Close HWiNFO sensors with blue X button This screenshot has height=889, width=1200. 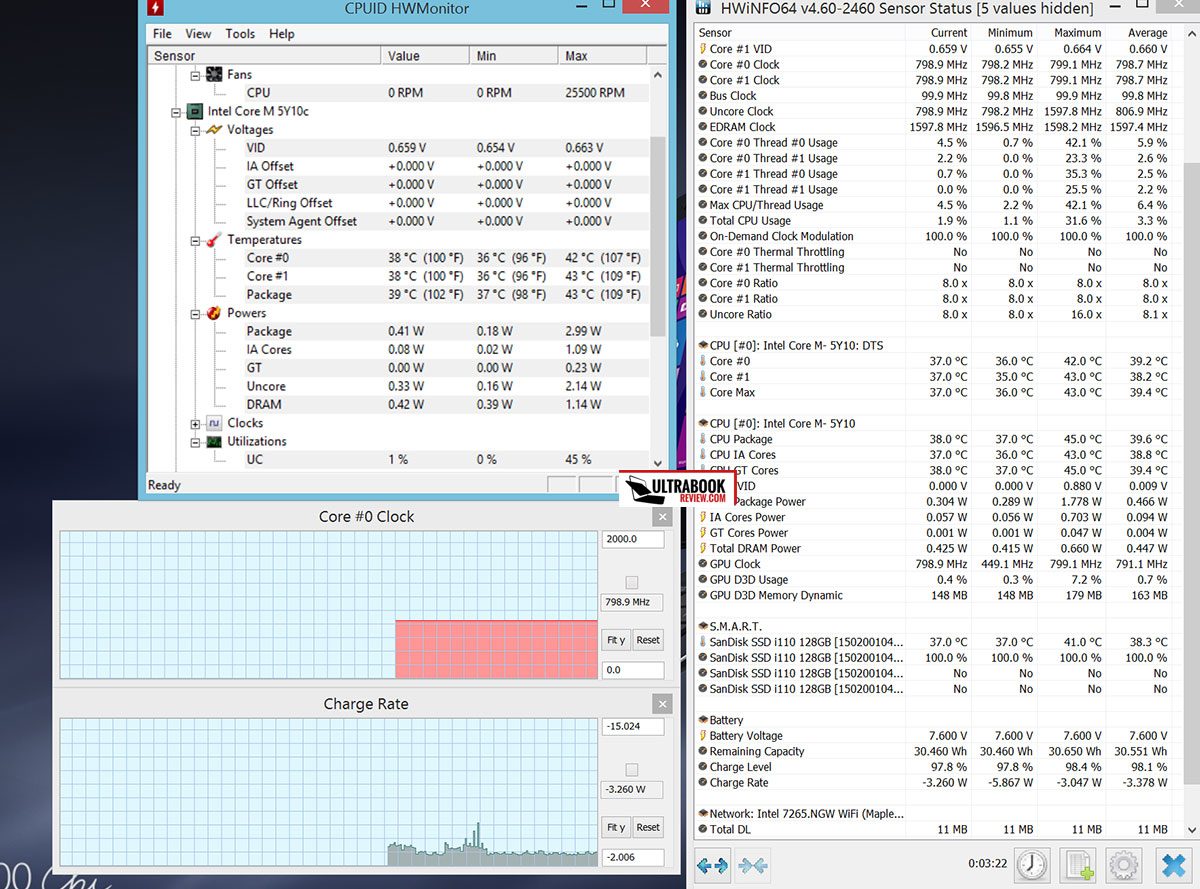[1172, 864]
